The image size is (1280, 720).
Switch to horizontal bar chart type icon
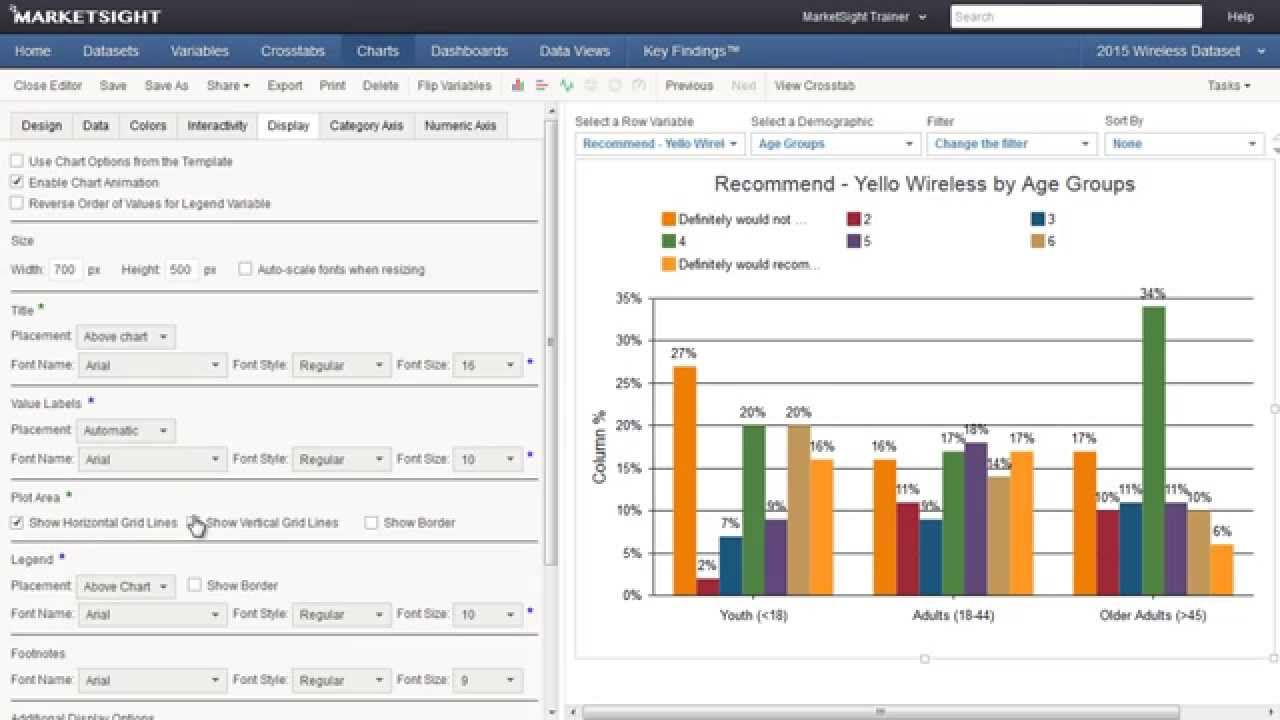tap(542, 85)
